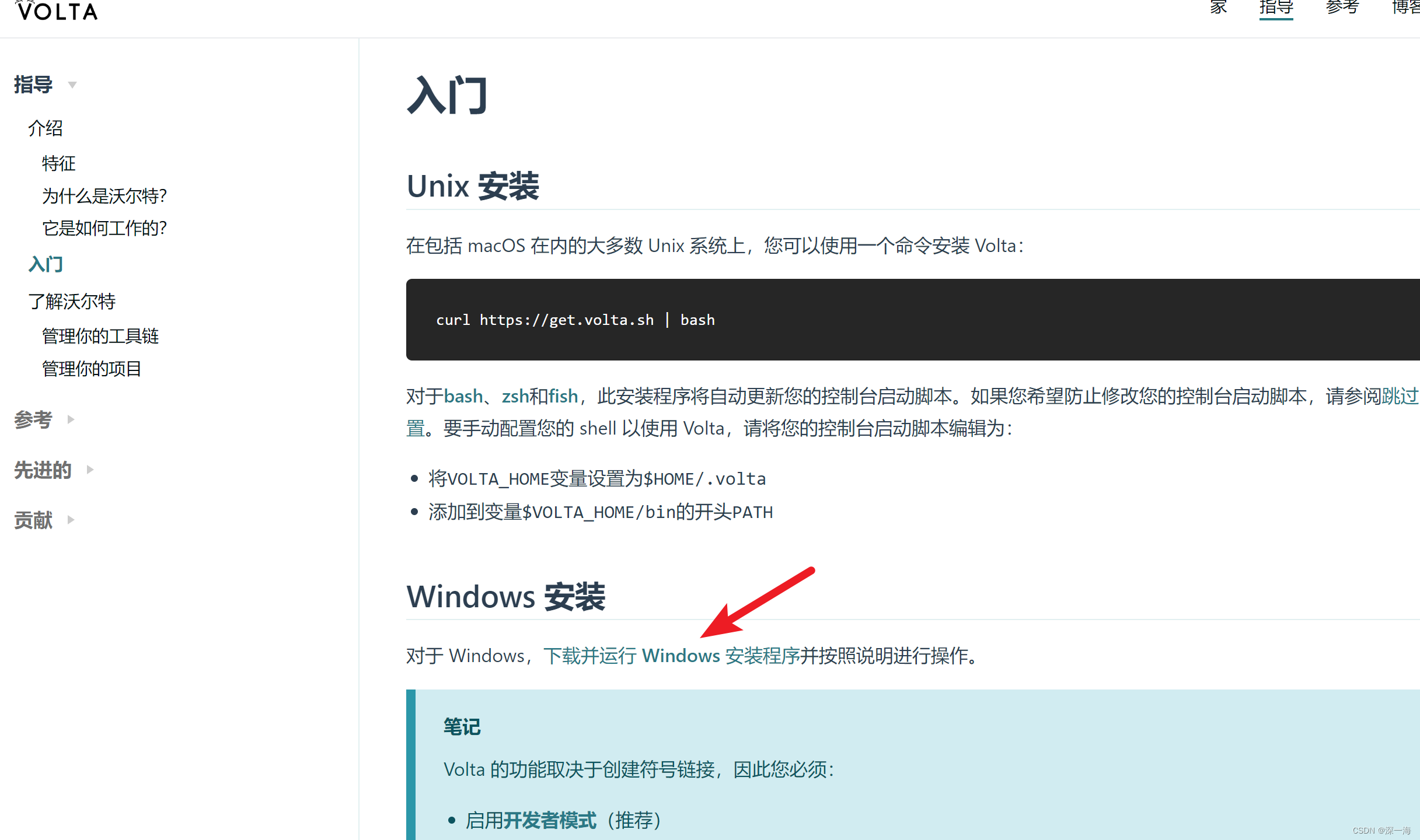
Task: Open 了解沃尔特 in sidebar
Action: point(72,302)
